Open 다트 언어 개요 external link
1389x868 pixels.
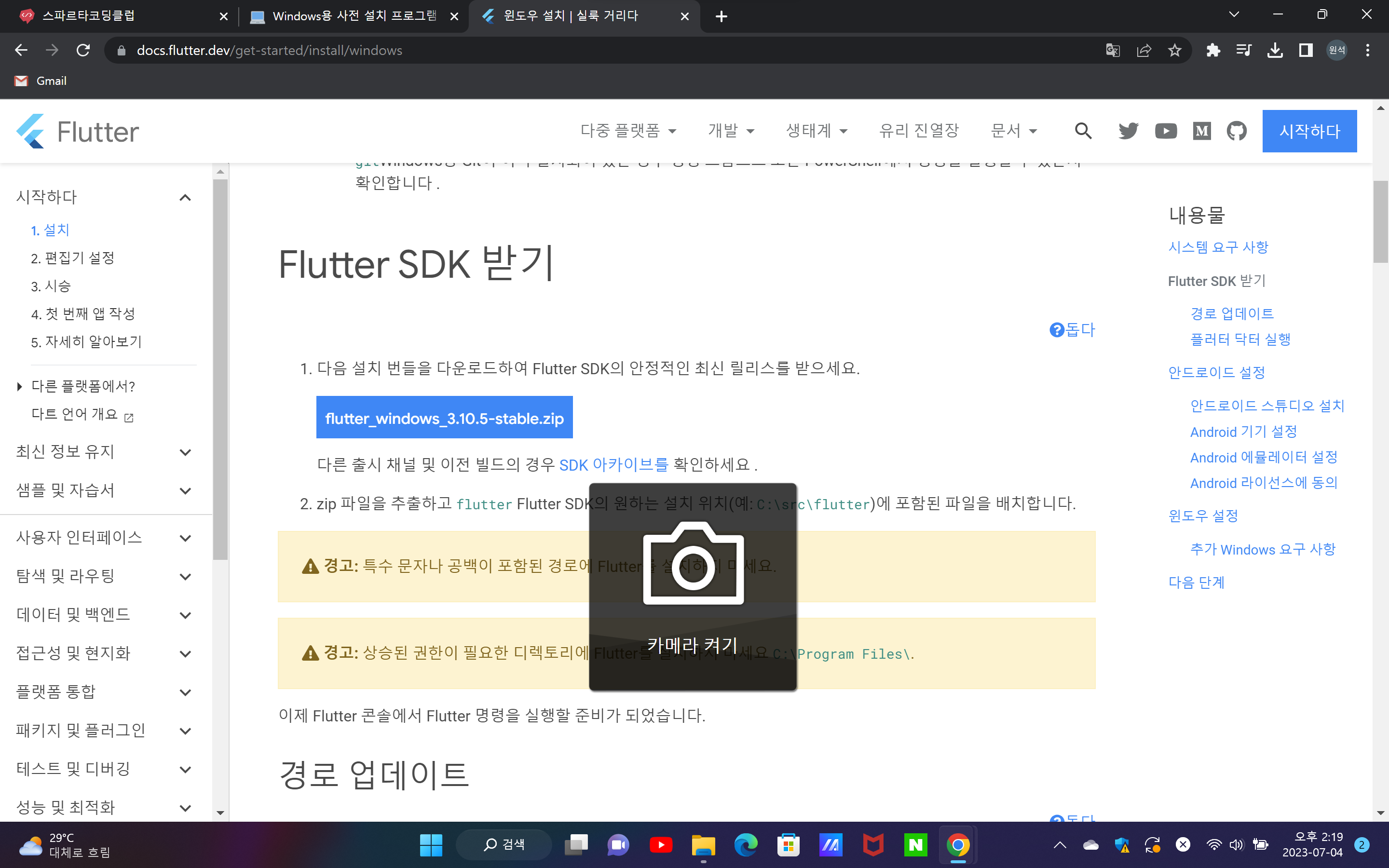[x=82, y=415]
